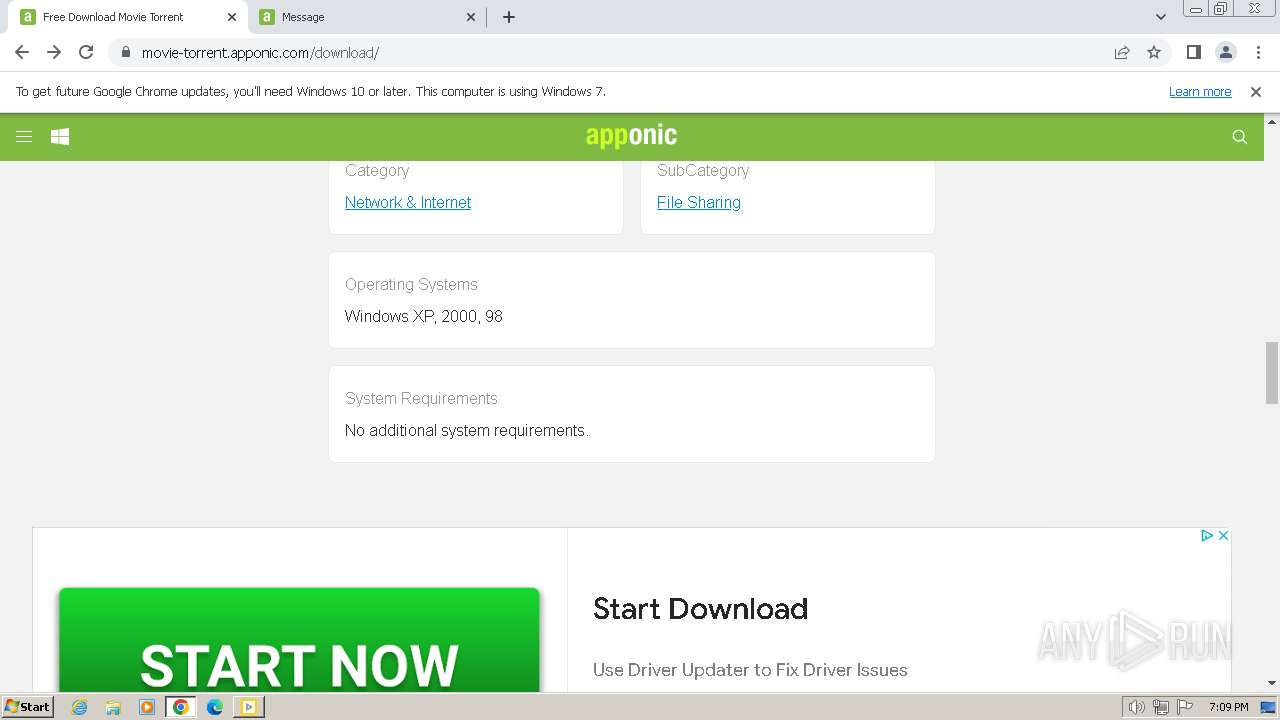
Task: Share this page from address bar
Action: click(x=1122, y=53)
